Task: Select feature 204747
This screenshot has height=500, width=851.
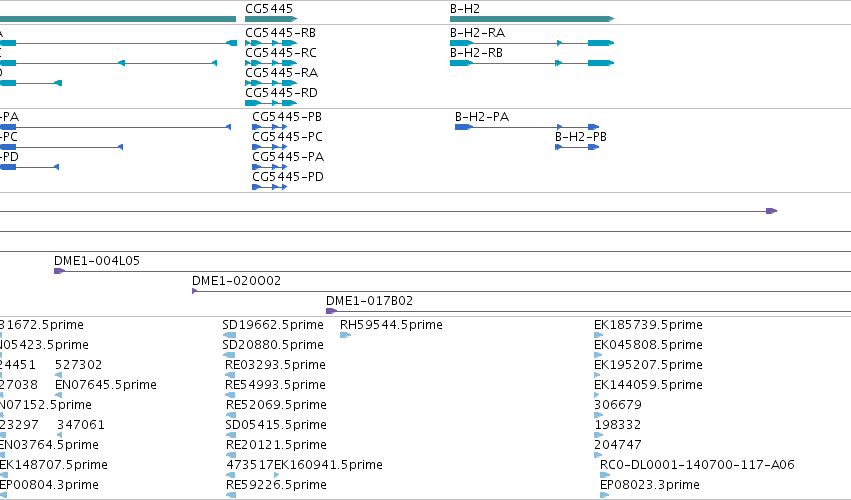Action: (618, 446)
